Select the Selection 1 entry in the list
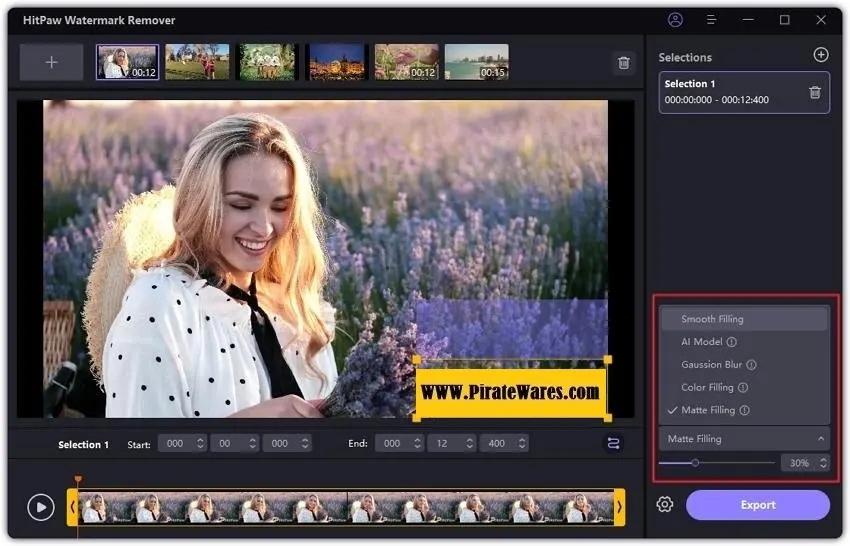850x546 pixels. pos(744,92)
